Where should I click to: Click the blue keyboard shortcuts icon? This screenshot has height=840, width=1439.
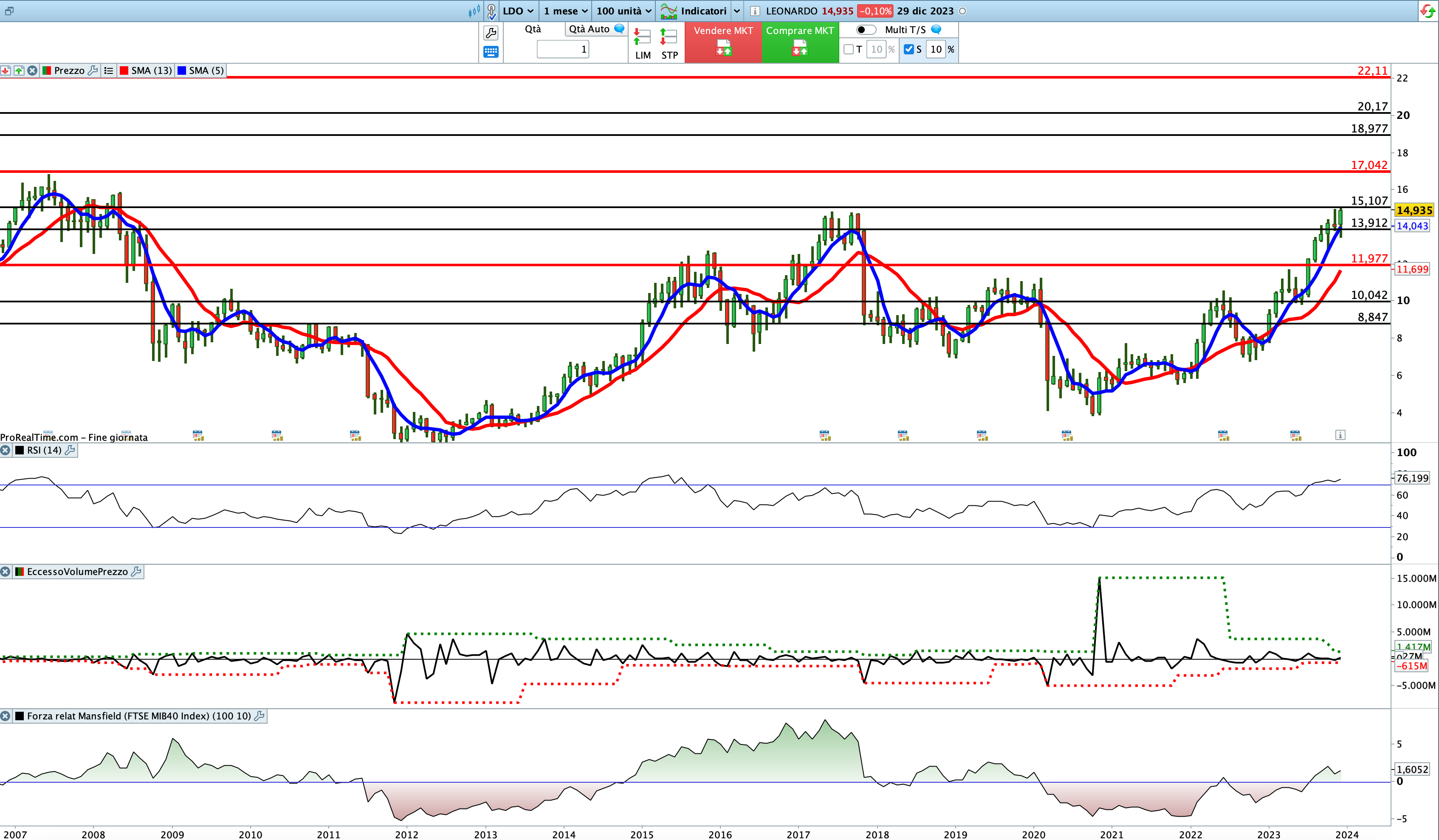click(491, 52)
